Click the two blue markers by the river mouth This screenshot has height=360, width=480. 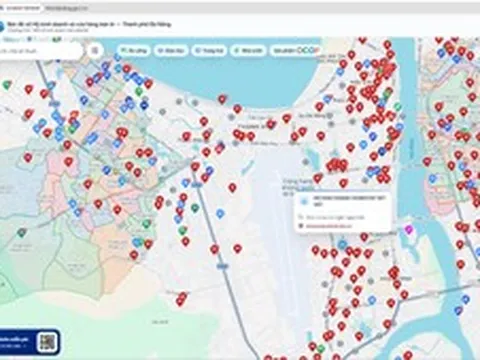tap(462, 305)
